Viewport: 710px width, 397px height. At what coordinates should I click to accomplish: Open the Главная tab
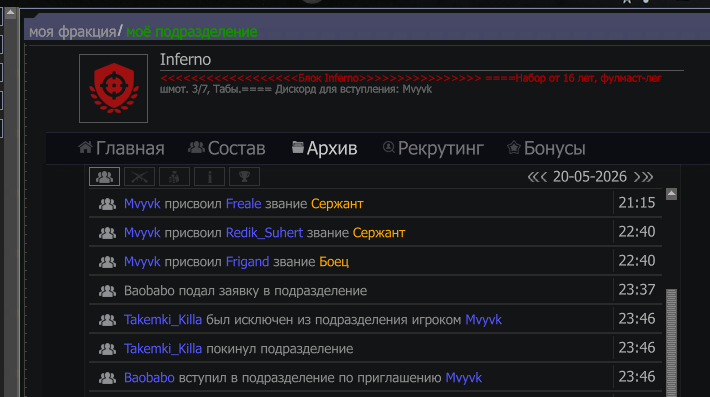(x=121, y=148)
